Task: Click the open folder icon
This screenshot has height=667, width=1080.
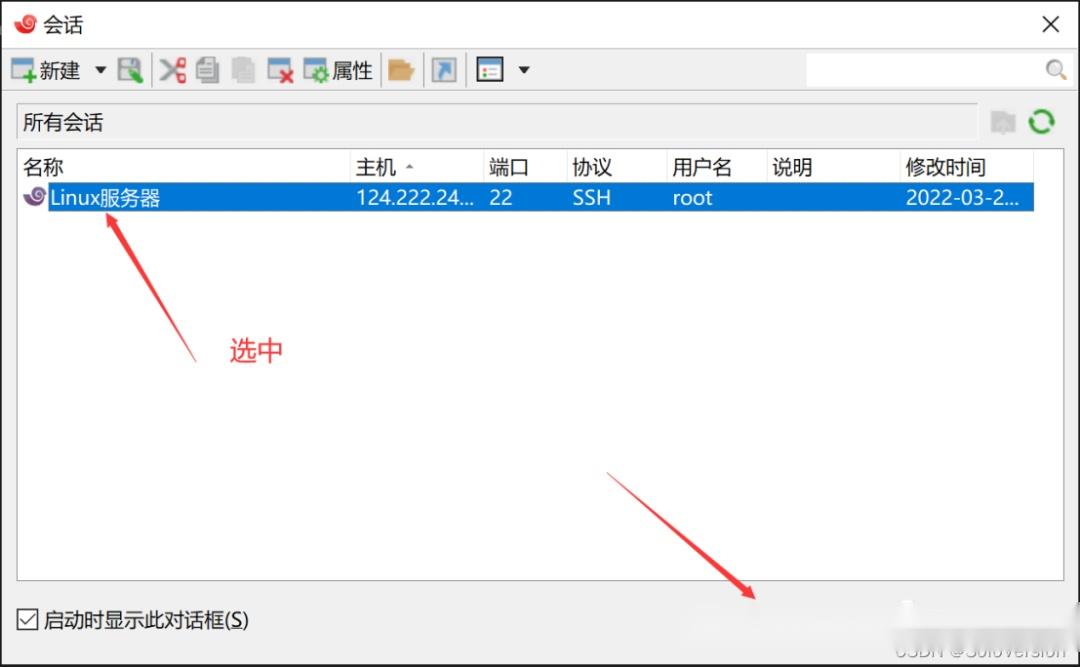Action: pos(401,70)
